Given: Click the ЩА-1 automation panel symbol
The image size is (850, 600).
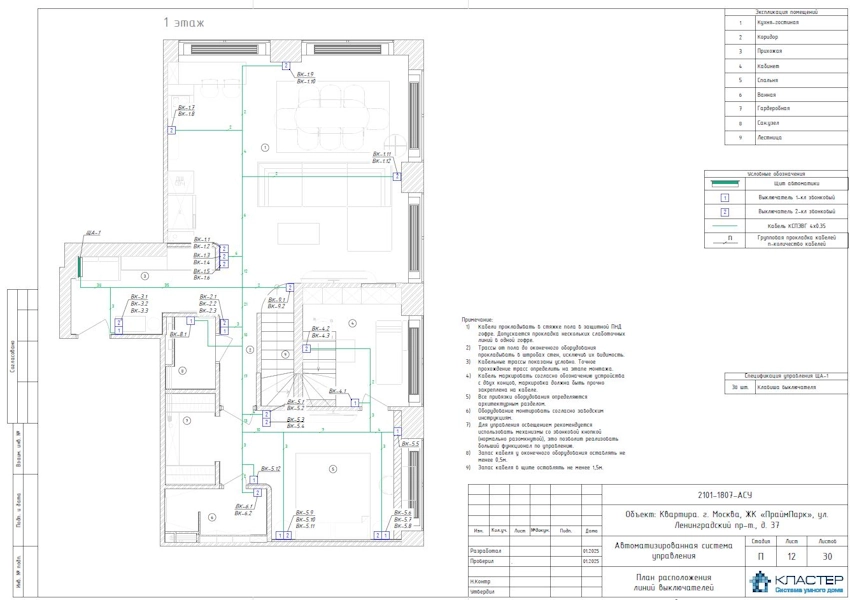Looking at the screenshot, I should [79, 265].
